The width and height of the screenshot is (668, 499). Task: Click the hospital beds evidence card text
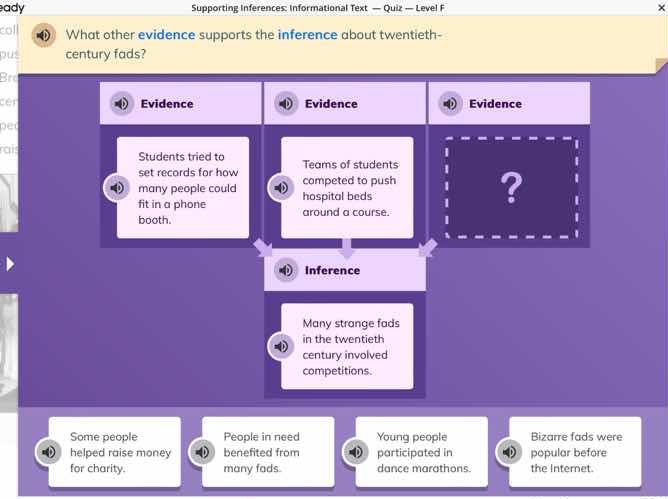[350, 188]
